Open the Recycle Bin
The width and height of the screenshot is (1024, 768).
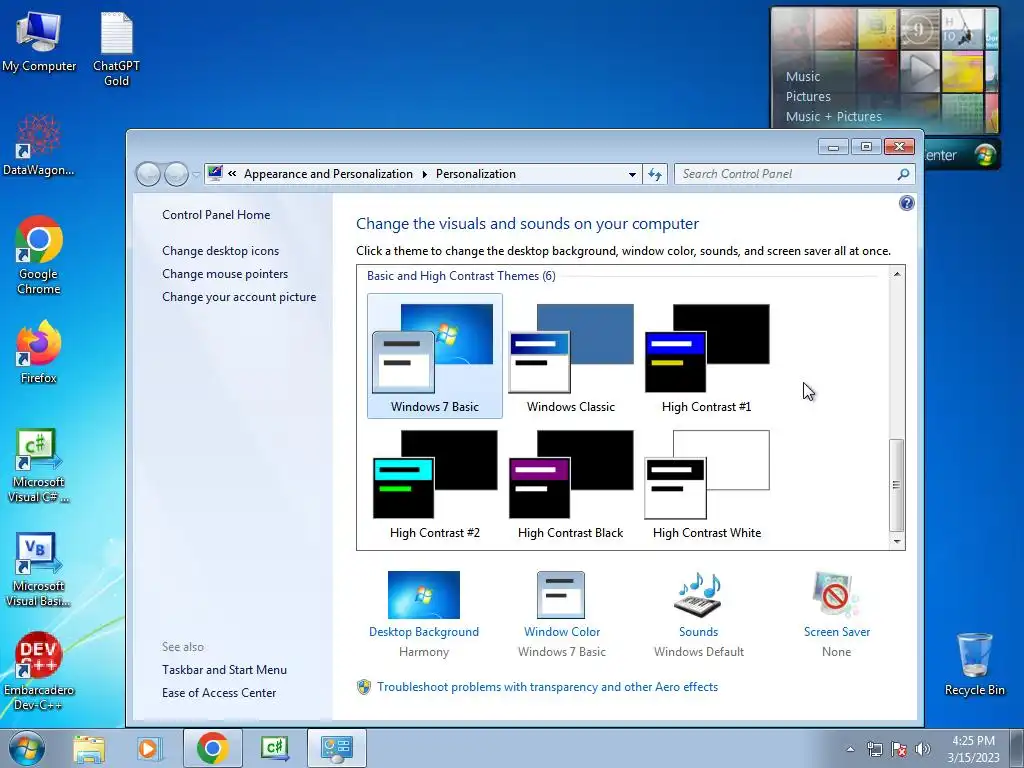[x=975, y=664]
